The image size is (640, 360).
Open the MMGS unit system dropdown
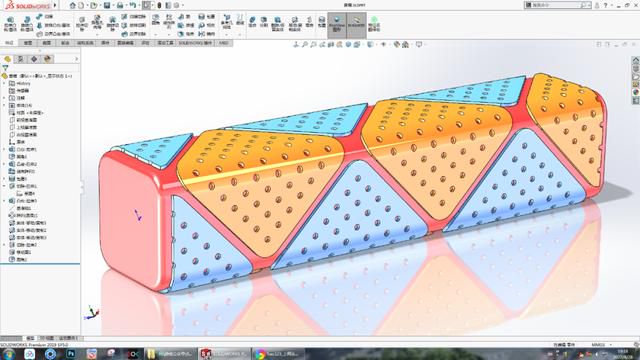601,345
